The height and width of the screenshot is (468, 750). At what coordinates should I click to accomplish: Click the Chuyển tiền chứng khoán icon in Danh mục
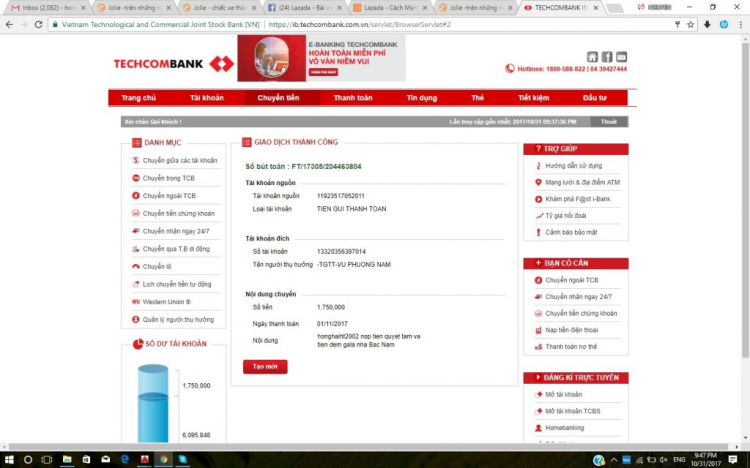[136, 213]
